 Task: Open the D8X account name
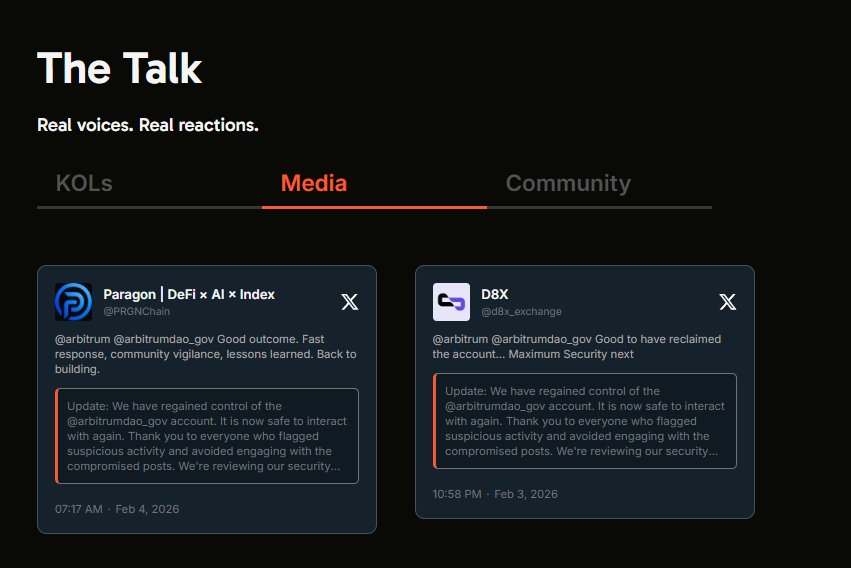[494, 294]
